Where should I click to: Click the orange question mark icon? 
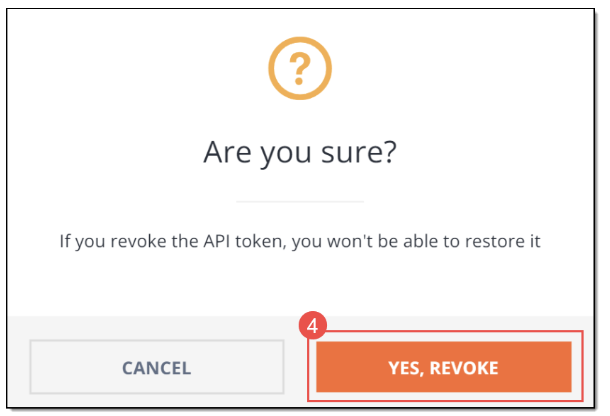300,68
